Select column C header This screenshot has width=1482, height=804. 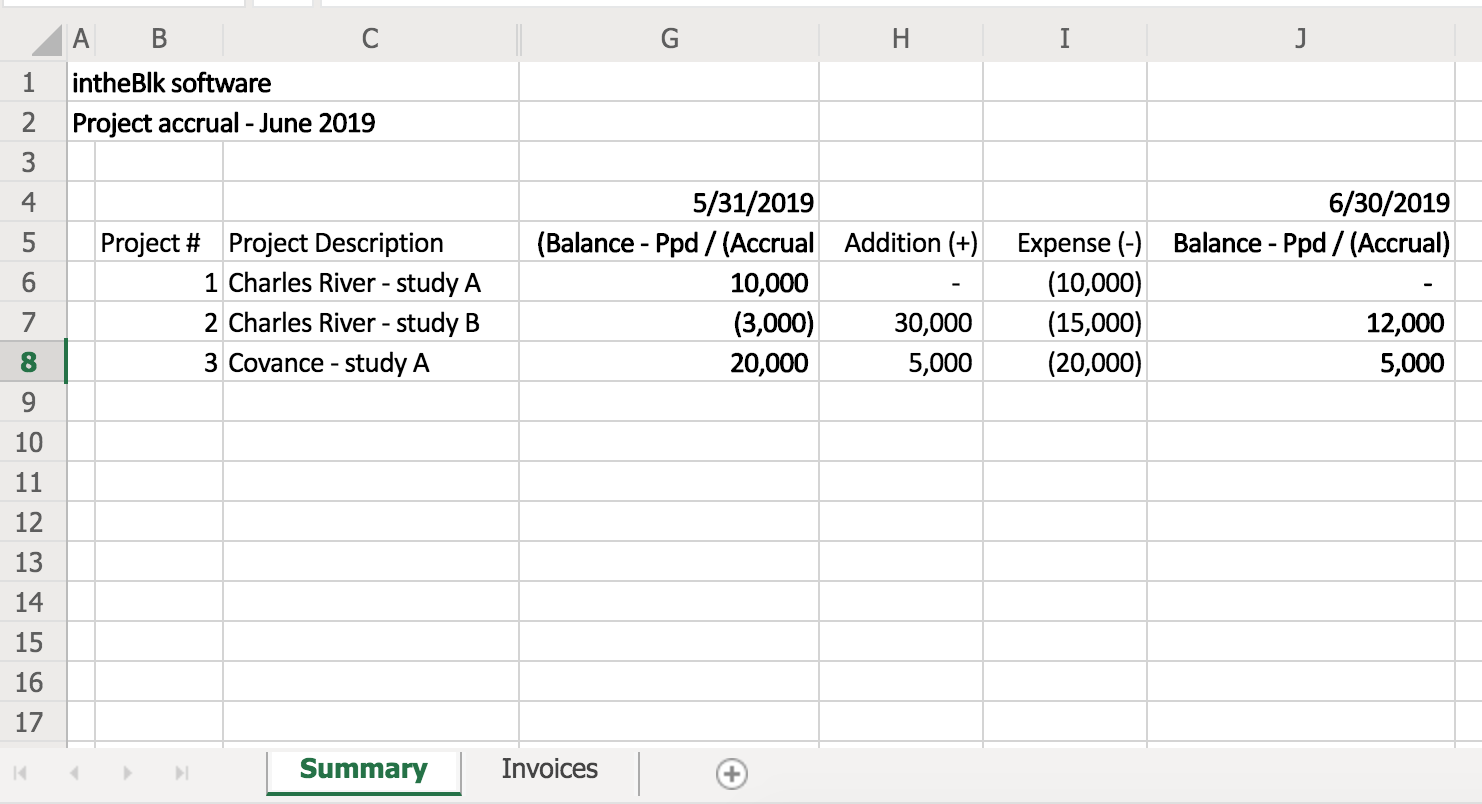click(x=371, y=39)
